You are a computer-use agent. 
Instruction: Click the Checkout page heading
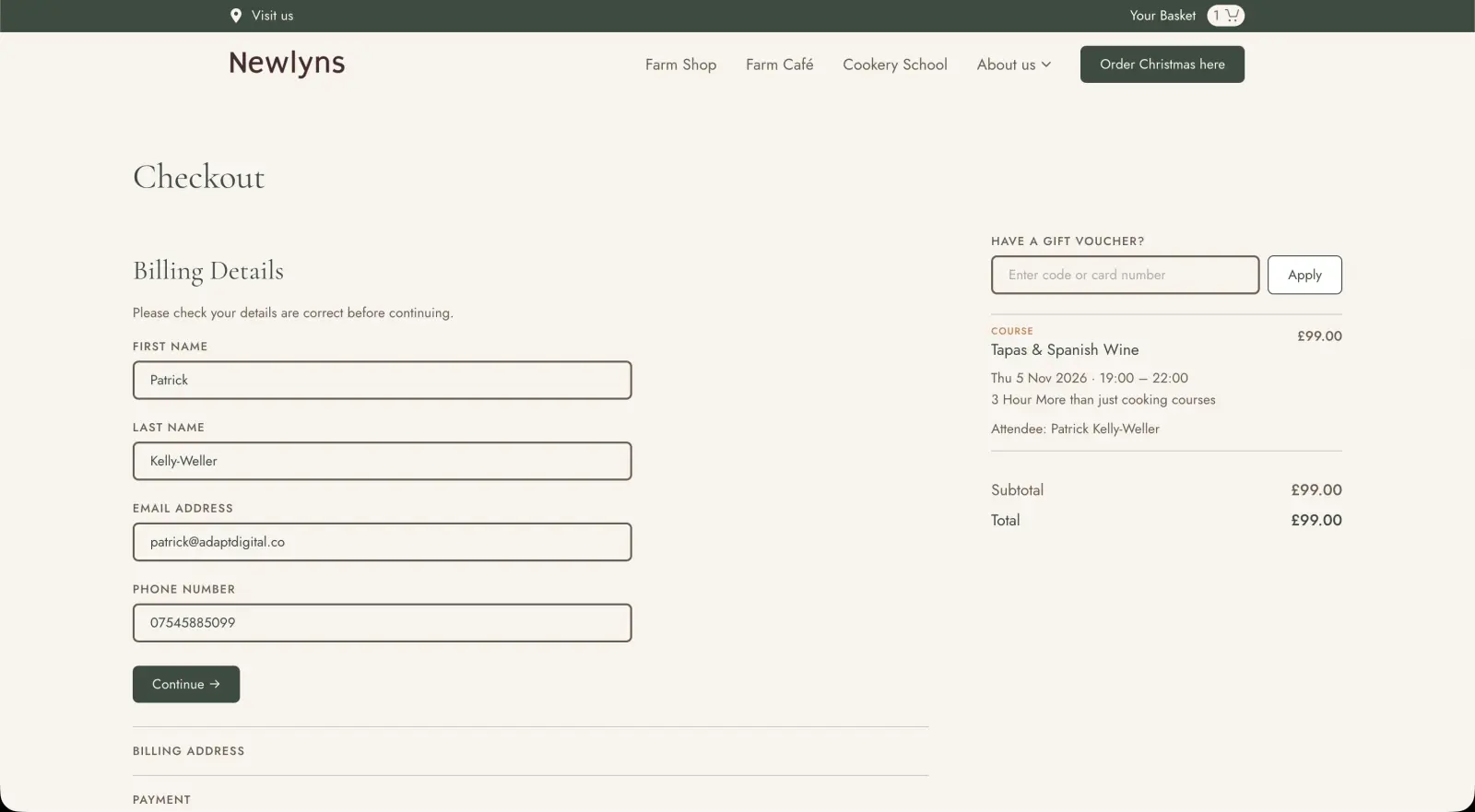(199, 177)
